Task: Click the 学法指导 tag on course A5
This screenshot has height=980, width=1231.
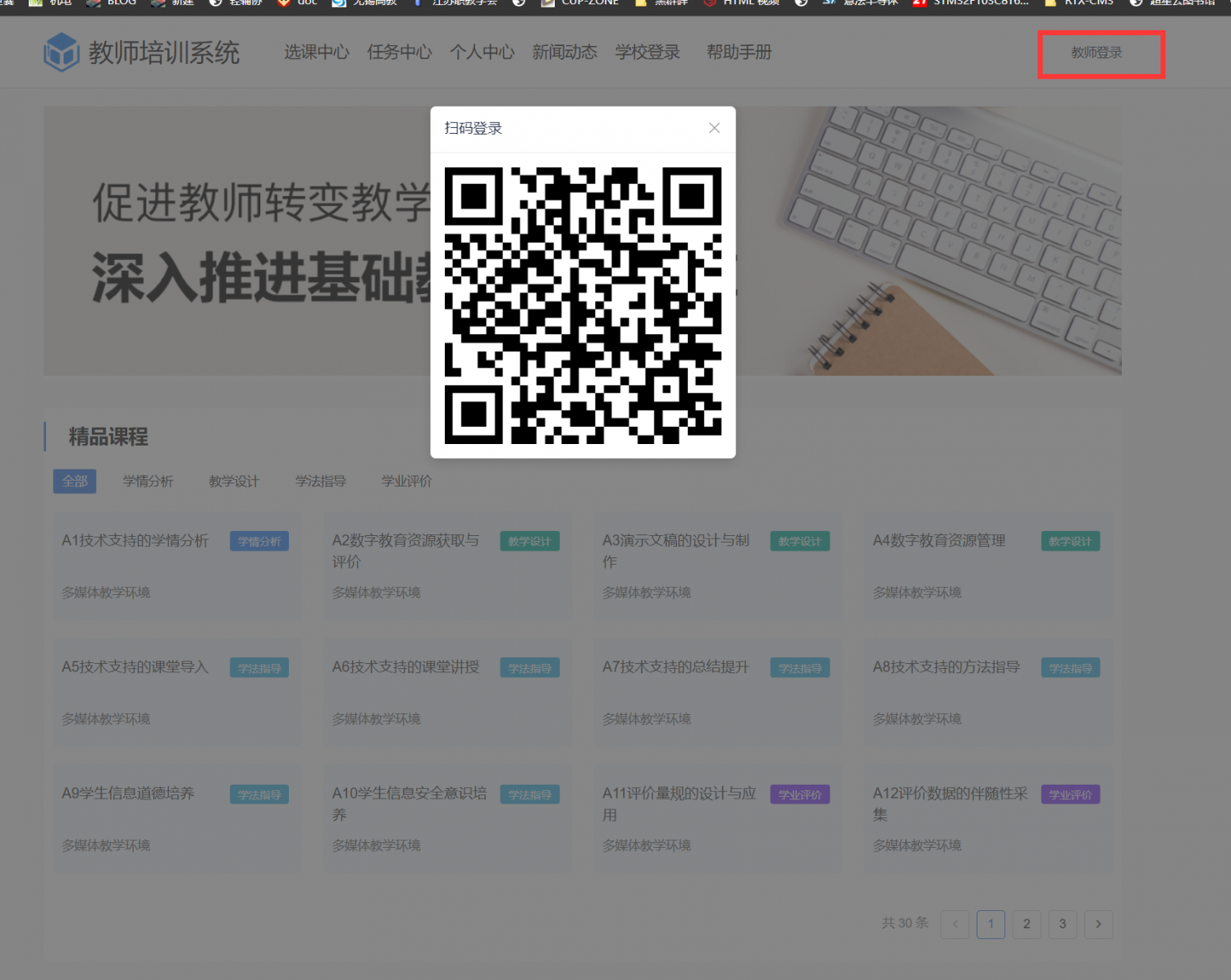Action: tap(259, 668)
